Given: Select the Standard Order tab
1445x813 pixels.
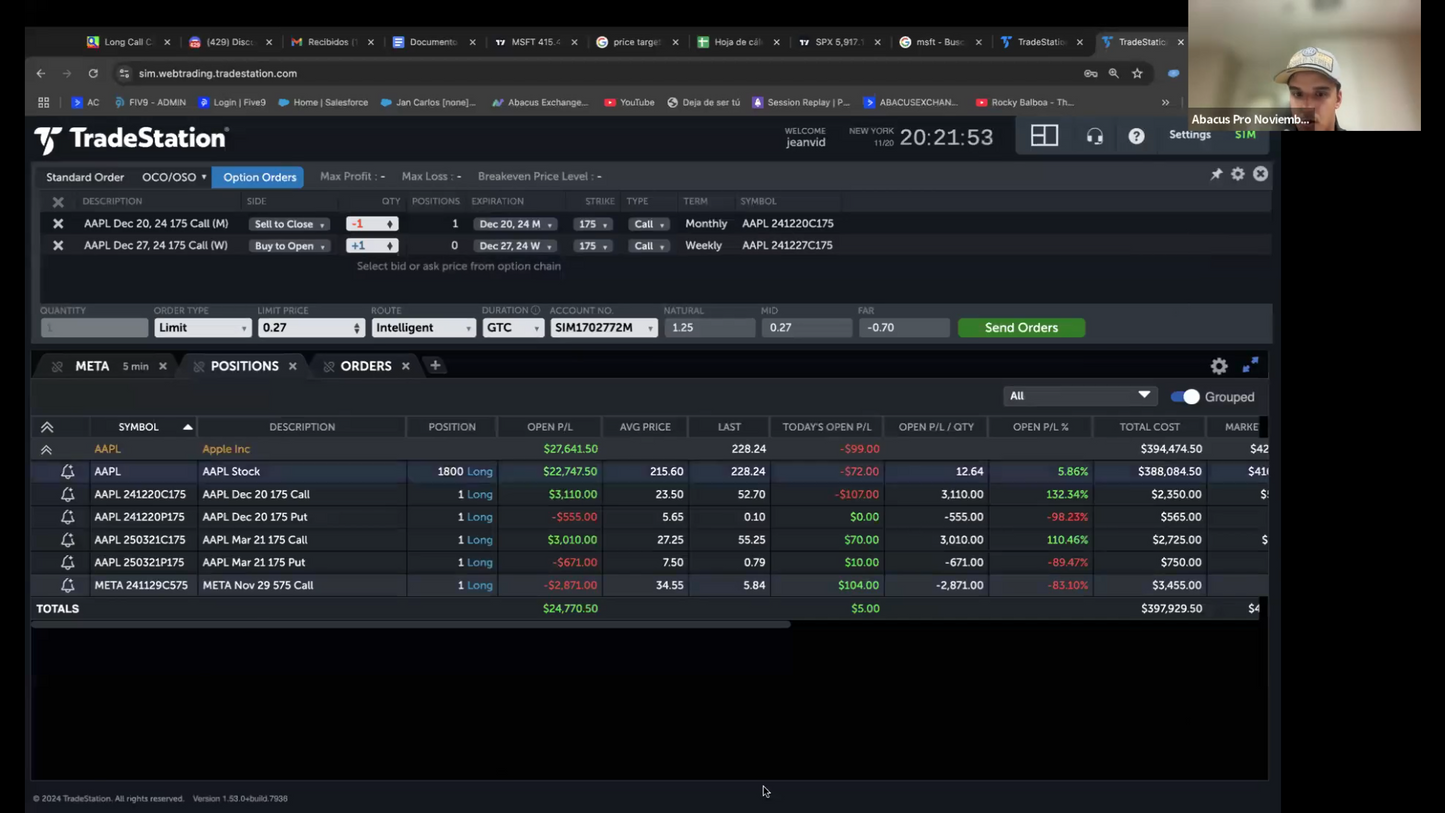Looking at the screenshot, I should pos(85,177).
